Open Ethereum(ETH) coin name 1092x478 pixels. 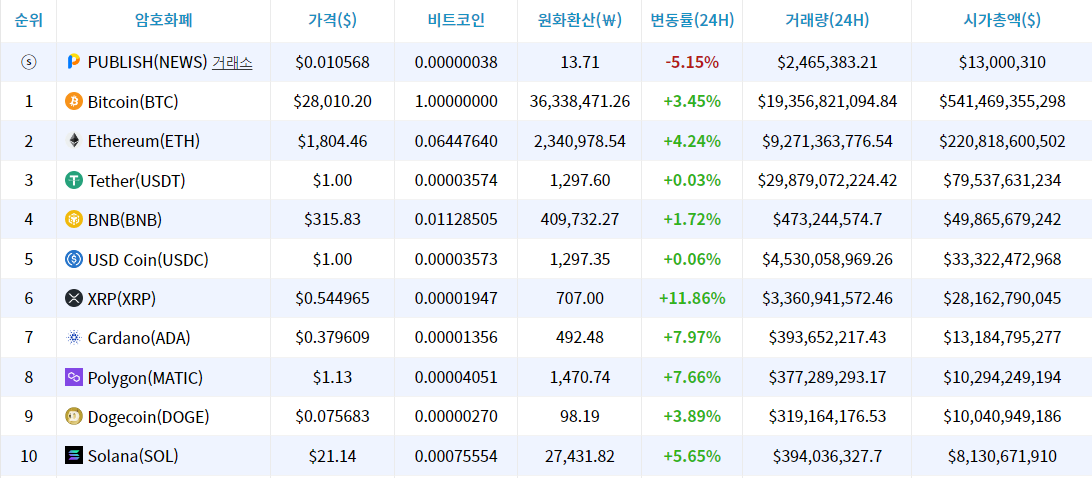click(143, 141)
